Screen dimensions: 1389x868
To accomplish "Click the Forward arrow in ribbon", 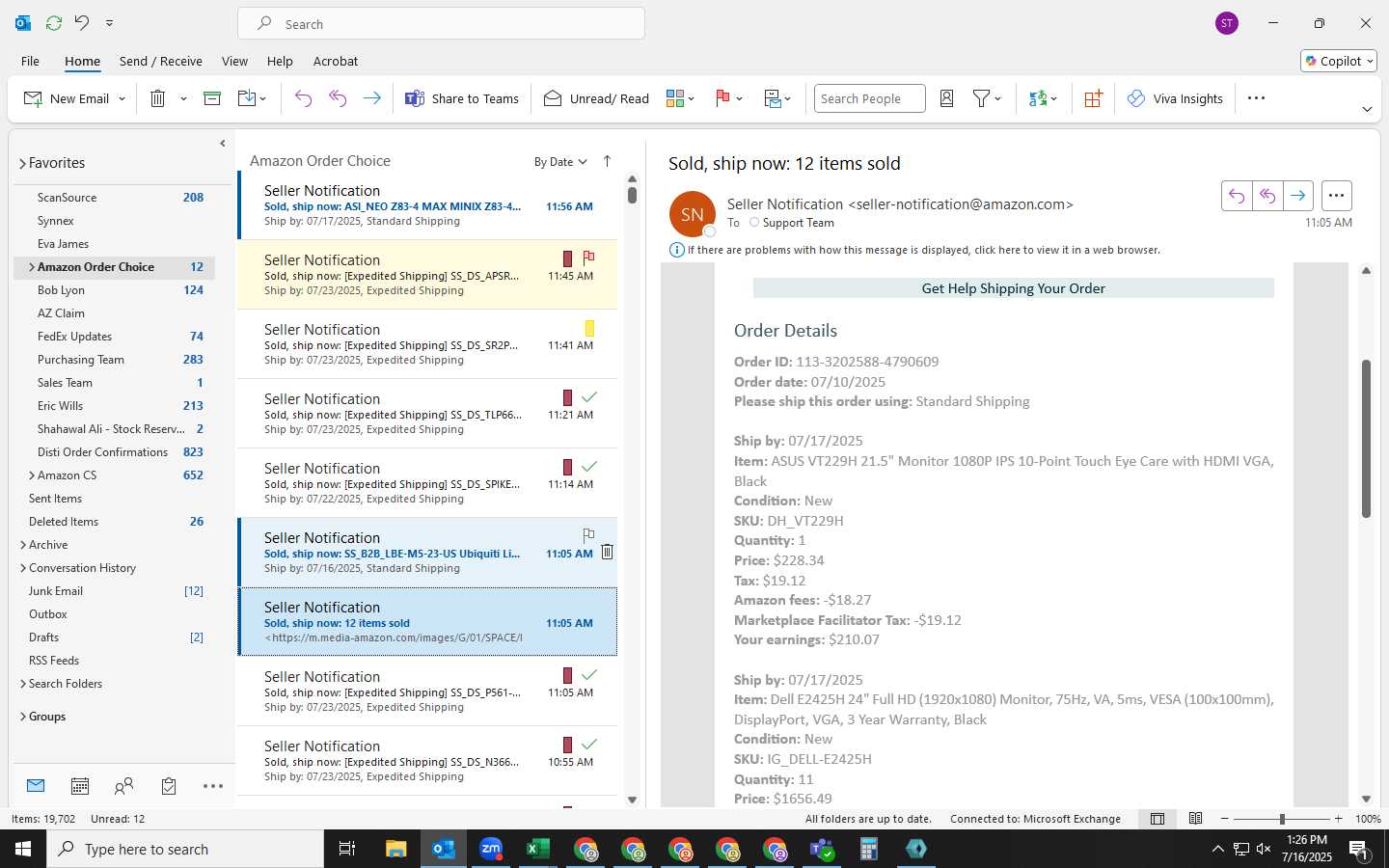I will coord(371,98).
